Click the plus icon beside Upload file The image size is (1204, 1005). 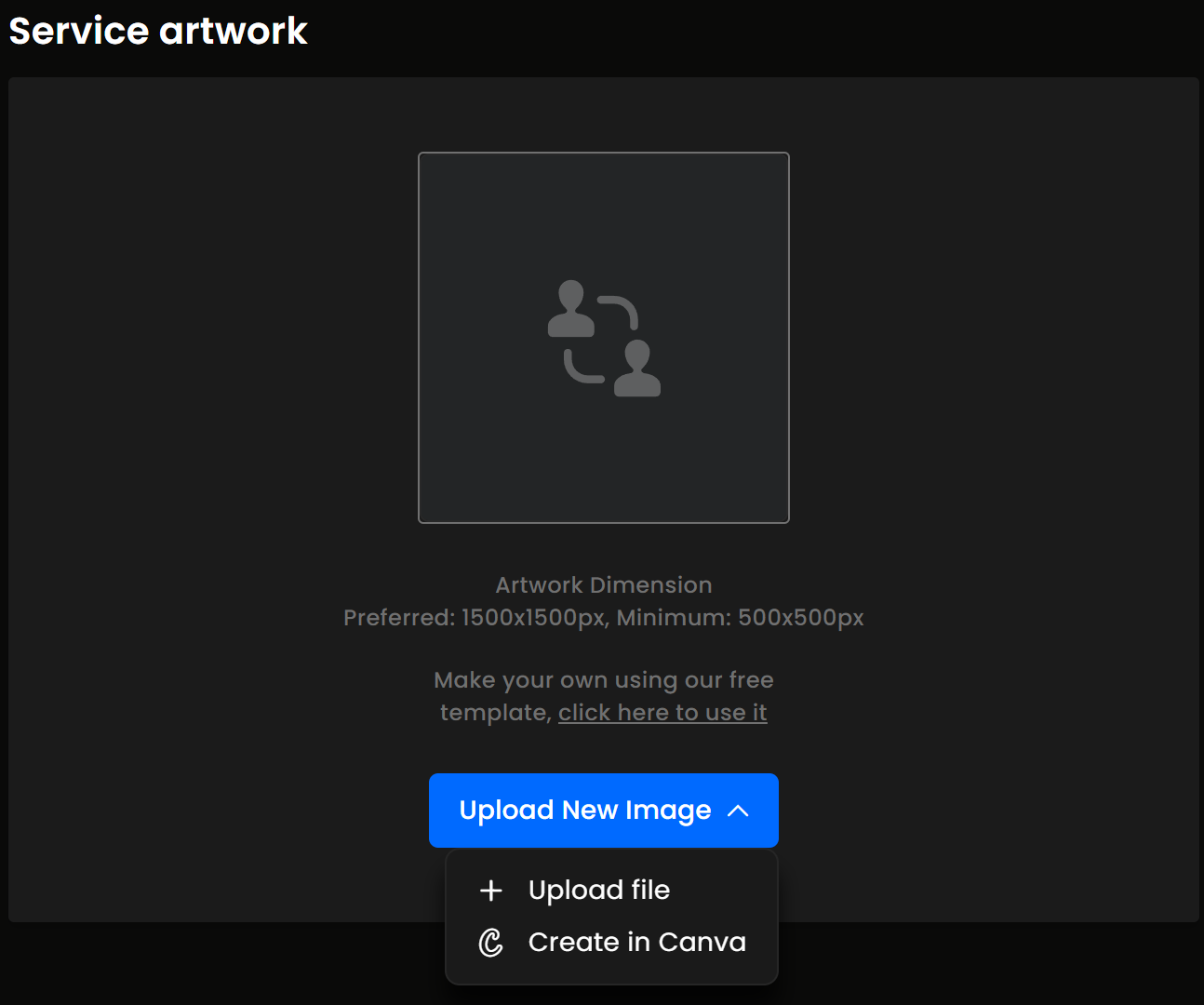[x=491, y=891]
